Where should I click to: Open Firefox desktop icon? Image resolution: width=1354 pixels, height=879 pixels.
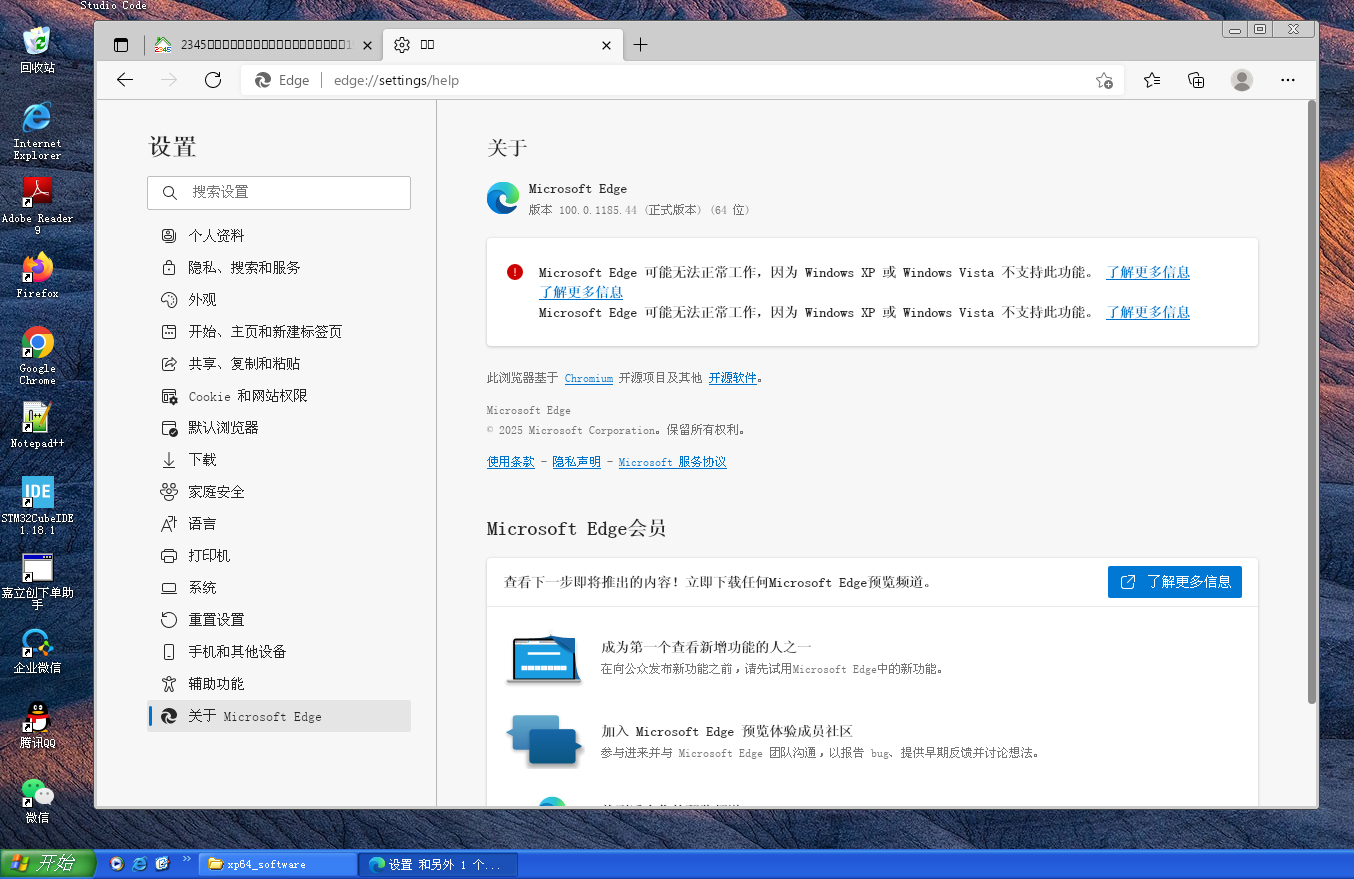37,275
